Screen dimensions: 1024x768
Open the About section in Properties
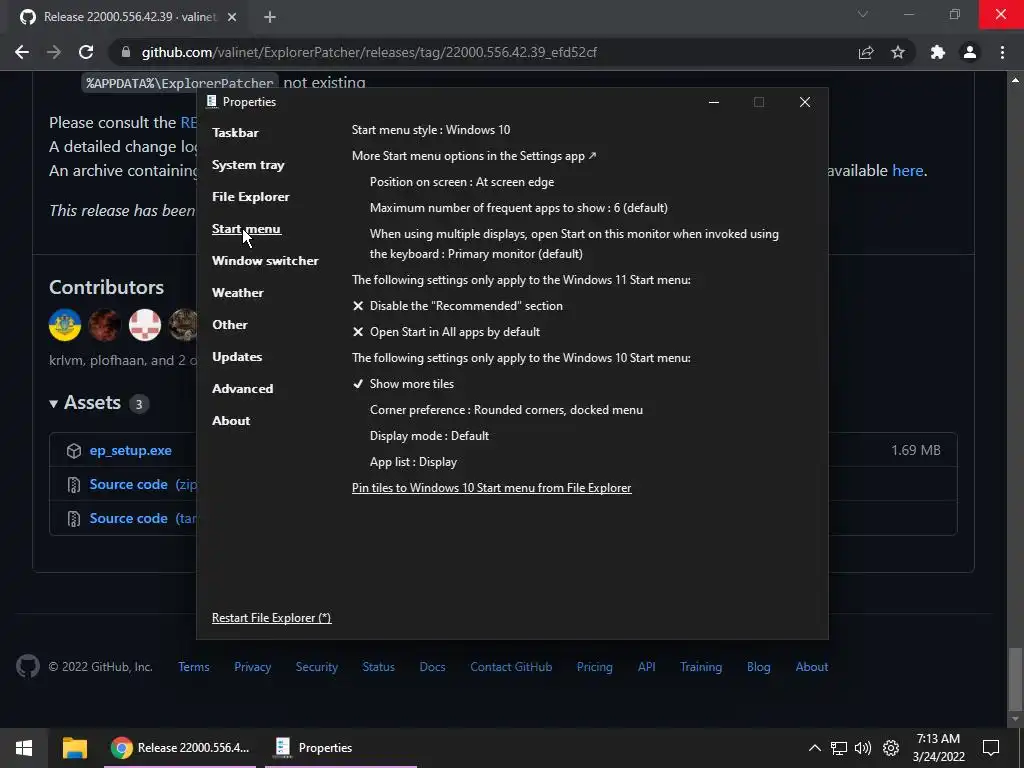[x=231, y=421]
